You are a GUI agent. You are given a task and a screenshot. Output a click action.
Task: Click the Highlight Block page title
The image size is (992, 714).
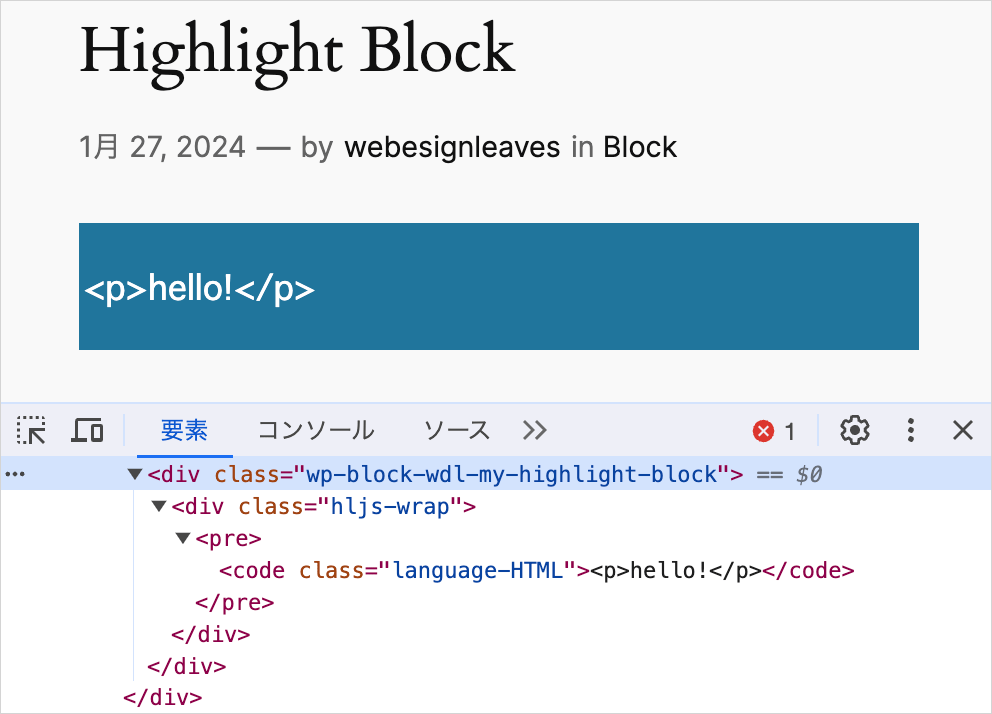tap(297, 49)
